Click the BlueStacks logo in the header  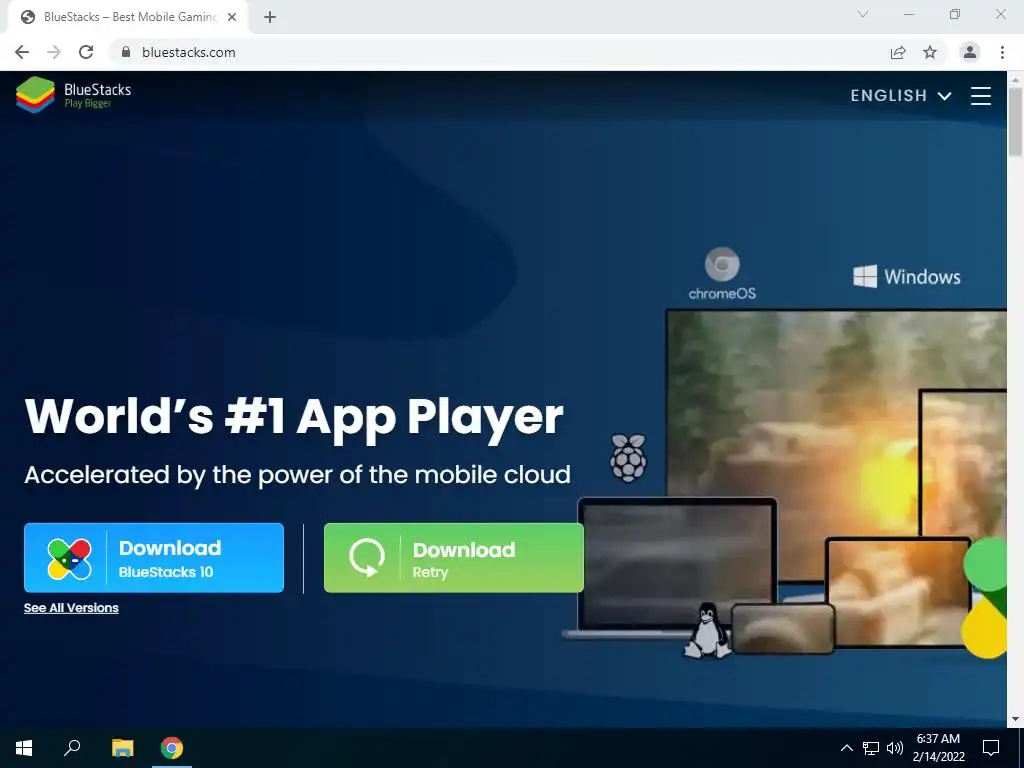click(x=73, y=95)
